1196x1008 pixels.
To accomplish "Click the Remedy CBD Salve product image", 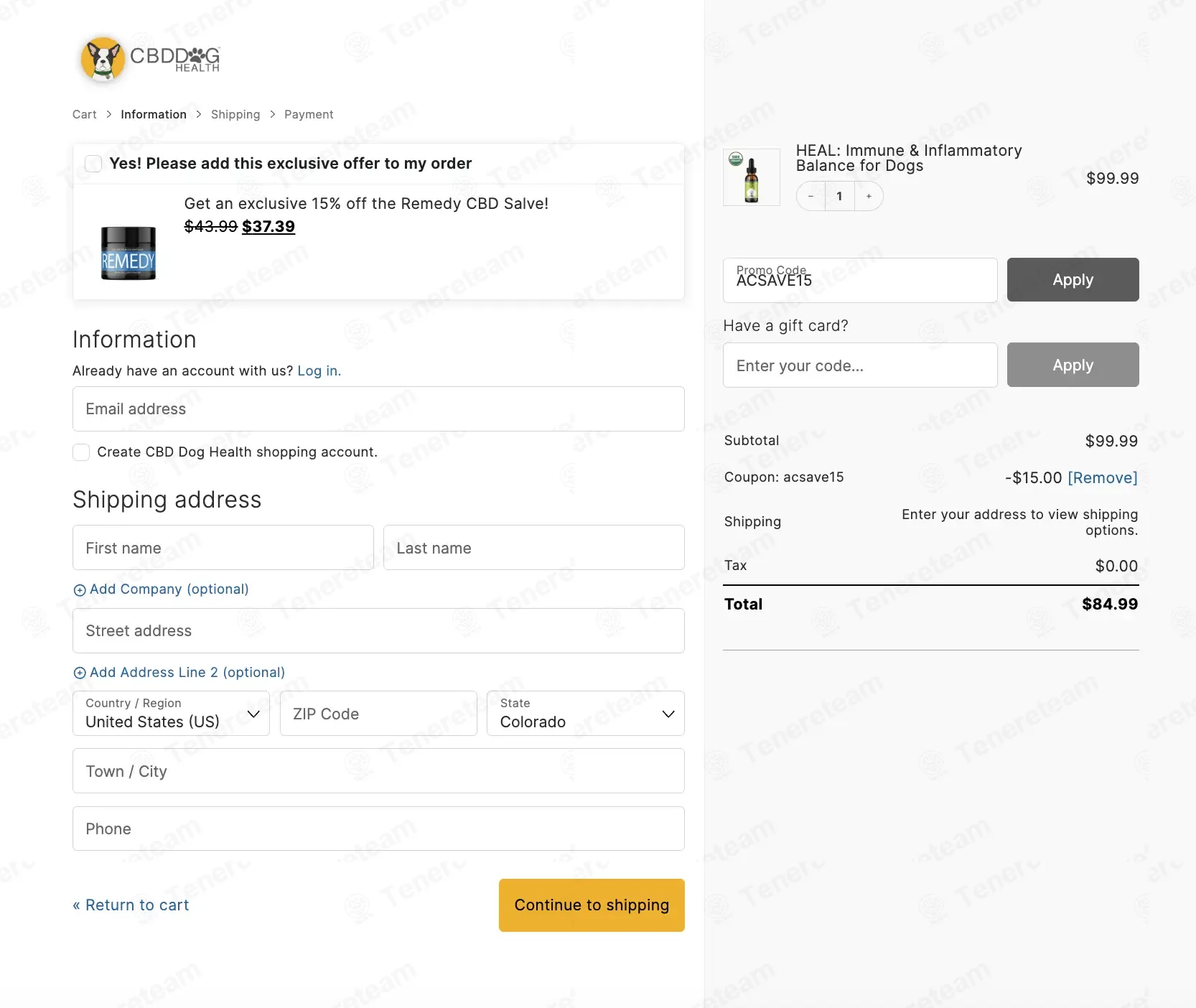I will point(129,253).
